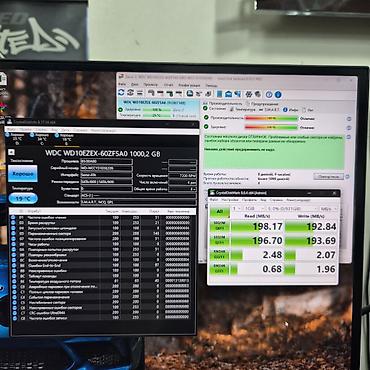Image resolution: width=370 pixels, height=370 pixels.
Task: Click the status circle icon of row 03
Action: (13, 223)
